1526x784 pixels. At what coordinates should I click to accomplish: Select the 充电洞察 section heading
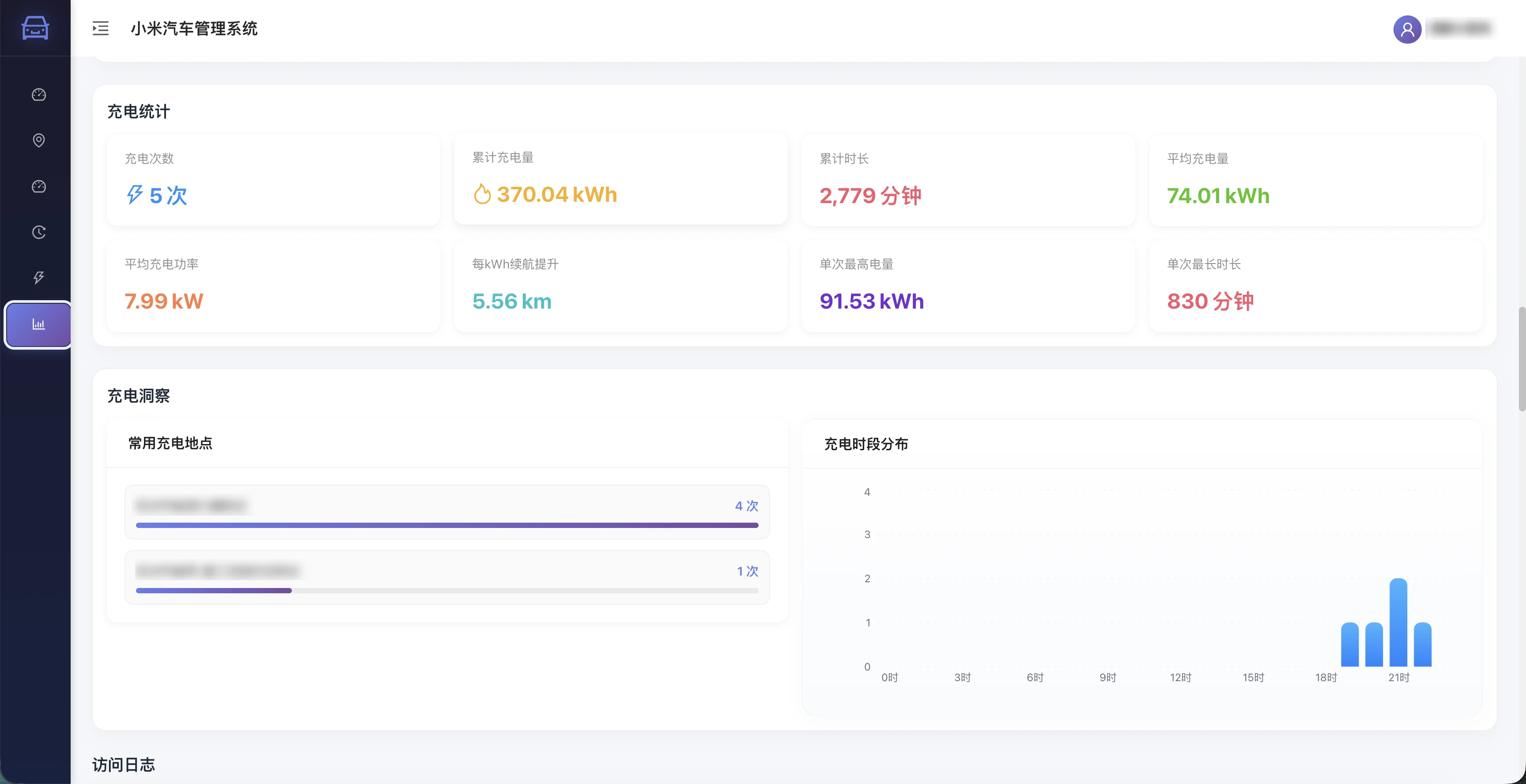pos(138,396)
